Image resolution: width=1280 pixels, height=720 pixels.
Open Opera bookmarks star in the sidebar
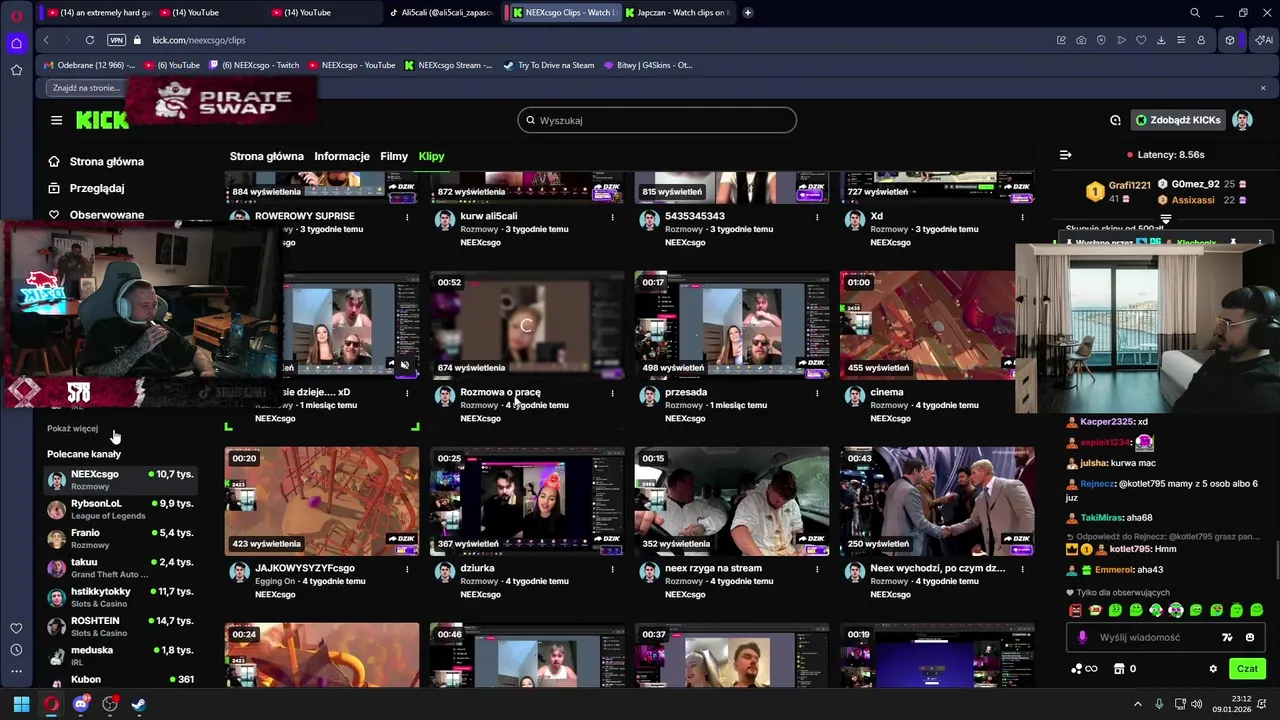(x=16, y=70)
